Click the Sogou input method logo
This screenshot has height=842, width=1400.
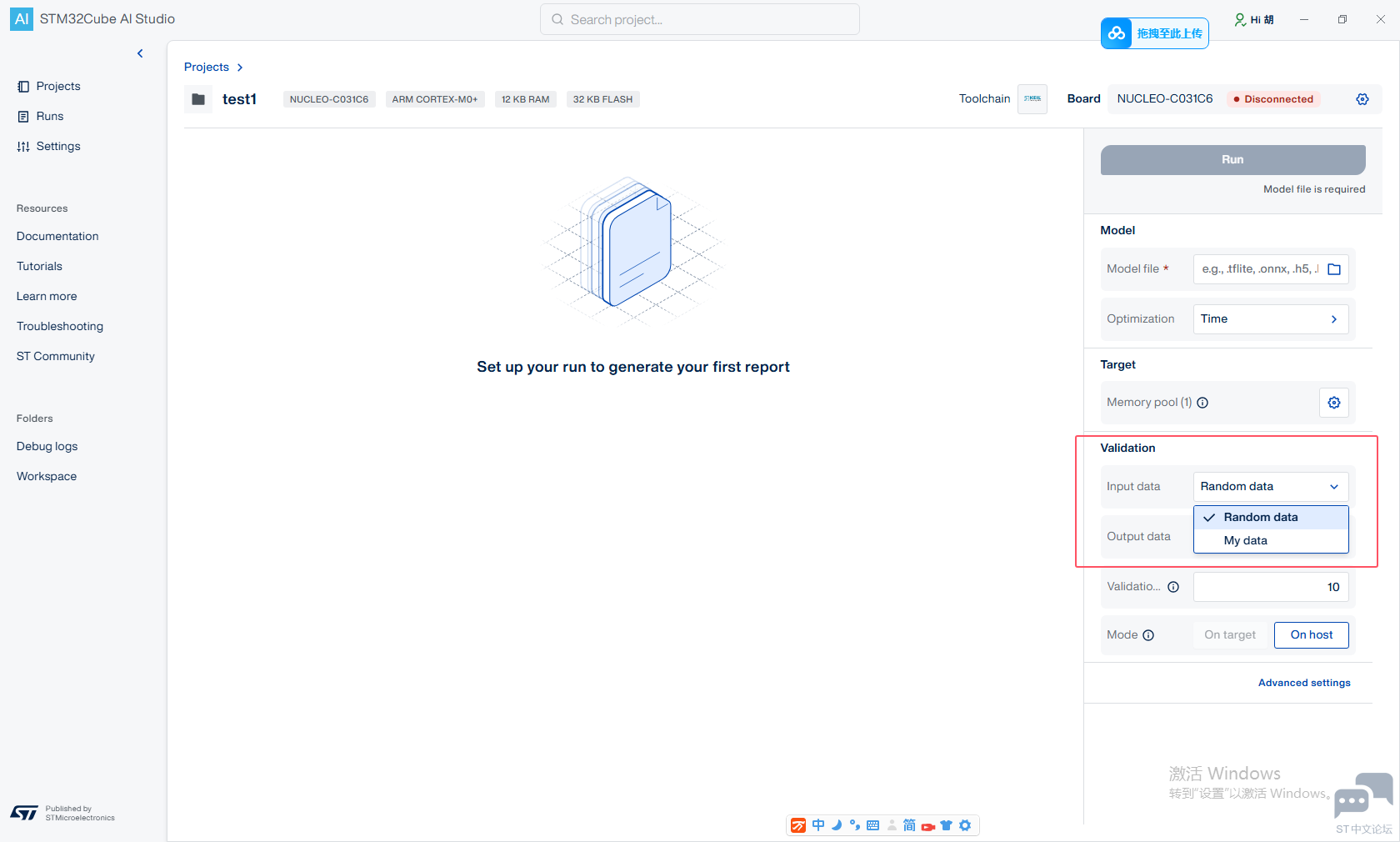pos(798,825)
